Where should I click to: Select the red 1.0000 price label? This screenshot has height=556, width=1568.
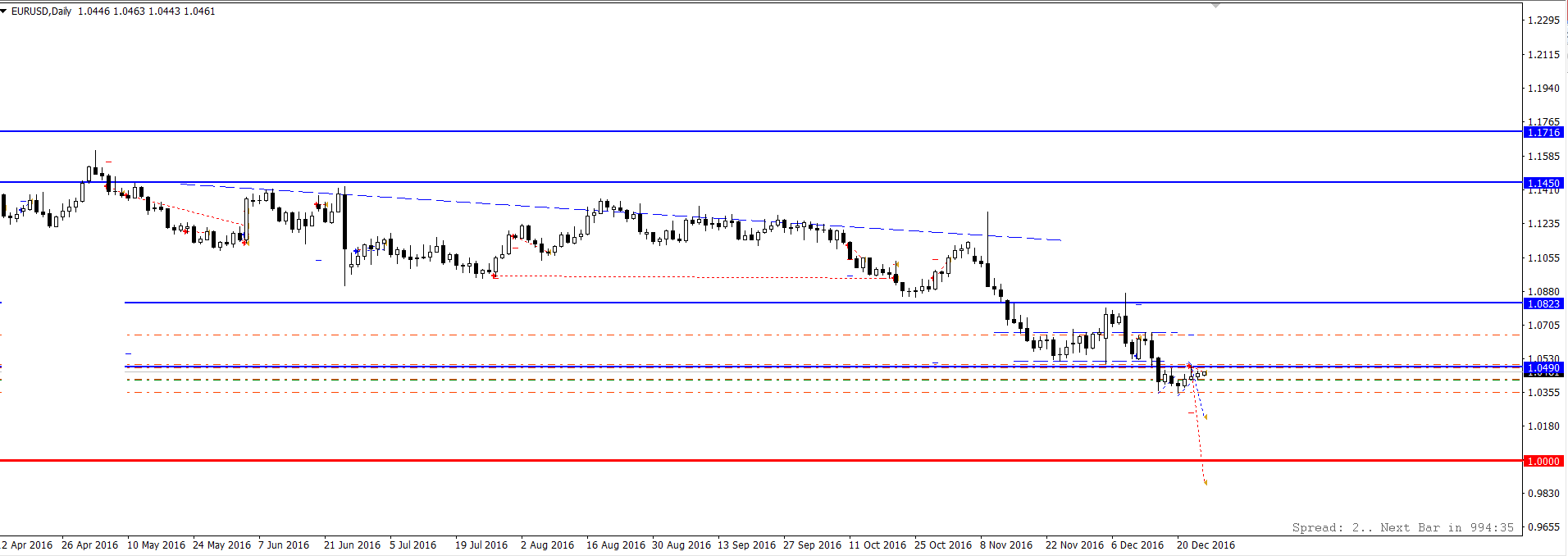coord(1544,461)
